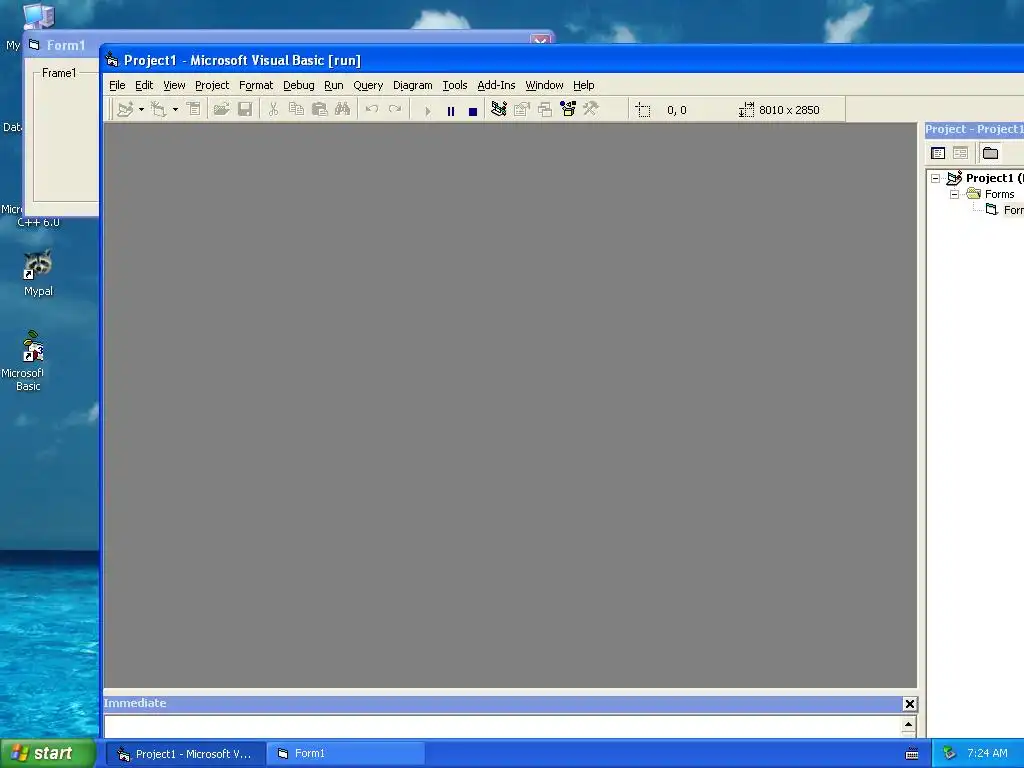Open the Edit menu
This screenshot has height=768, width=1024.
click(x=144, y=85)
